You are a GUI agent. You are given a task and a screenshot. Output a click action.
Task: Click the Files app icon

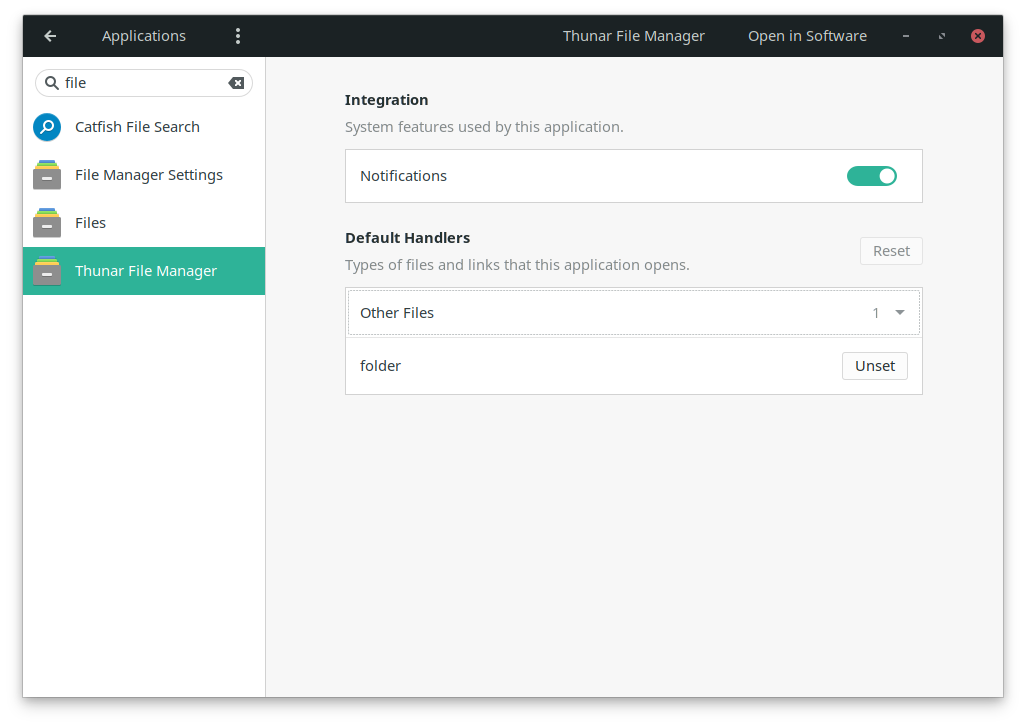(x=47, y=223)
